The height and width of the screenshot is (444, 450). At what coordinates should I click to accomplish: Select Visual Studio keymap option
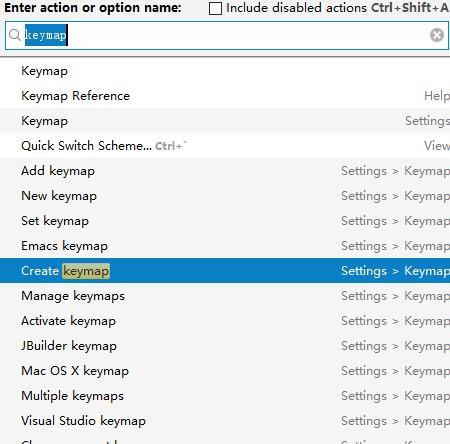[x=225, y=421]
